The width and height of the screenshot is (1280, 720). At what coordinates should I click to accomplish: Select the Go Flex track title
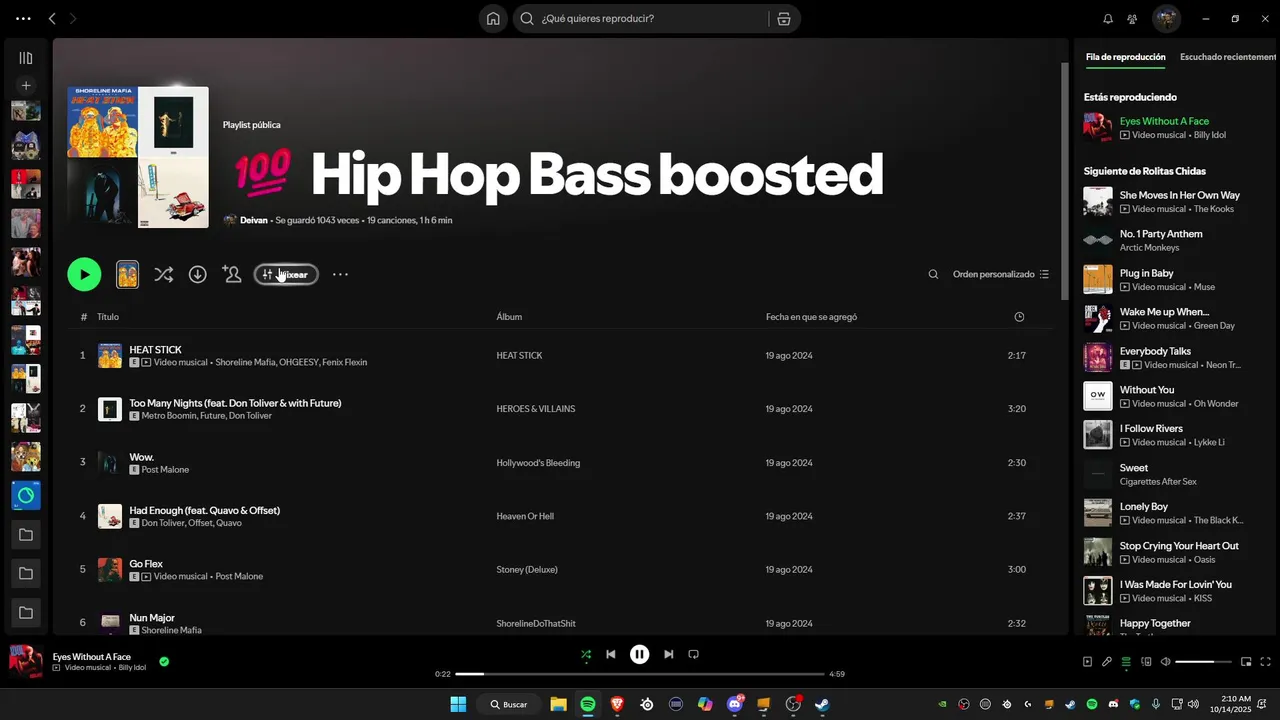tap(146, 564)
